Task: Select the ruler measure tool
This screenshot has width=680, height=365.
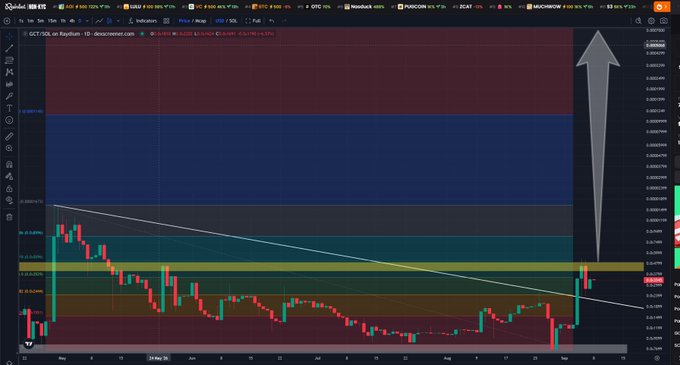Action: click(9, 137)
